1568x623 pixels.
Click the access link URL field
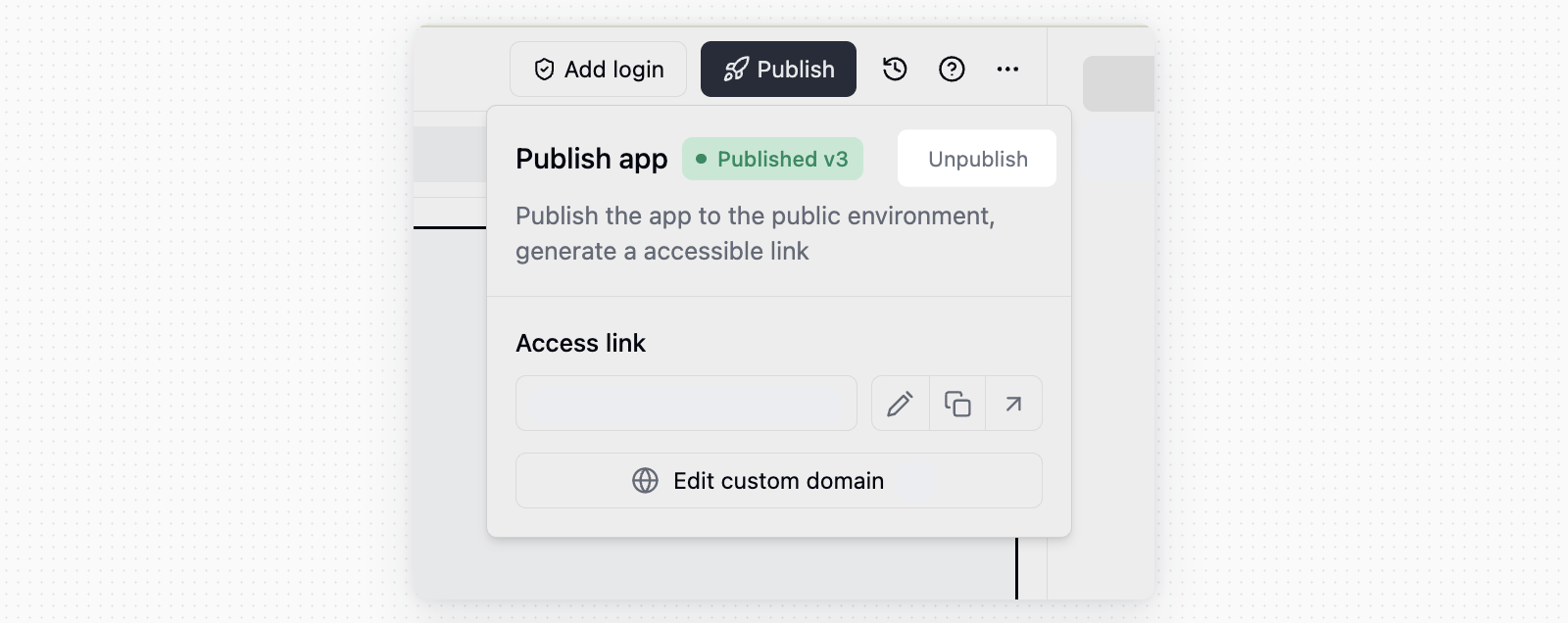point(686,404)
